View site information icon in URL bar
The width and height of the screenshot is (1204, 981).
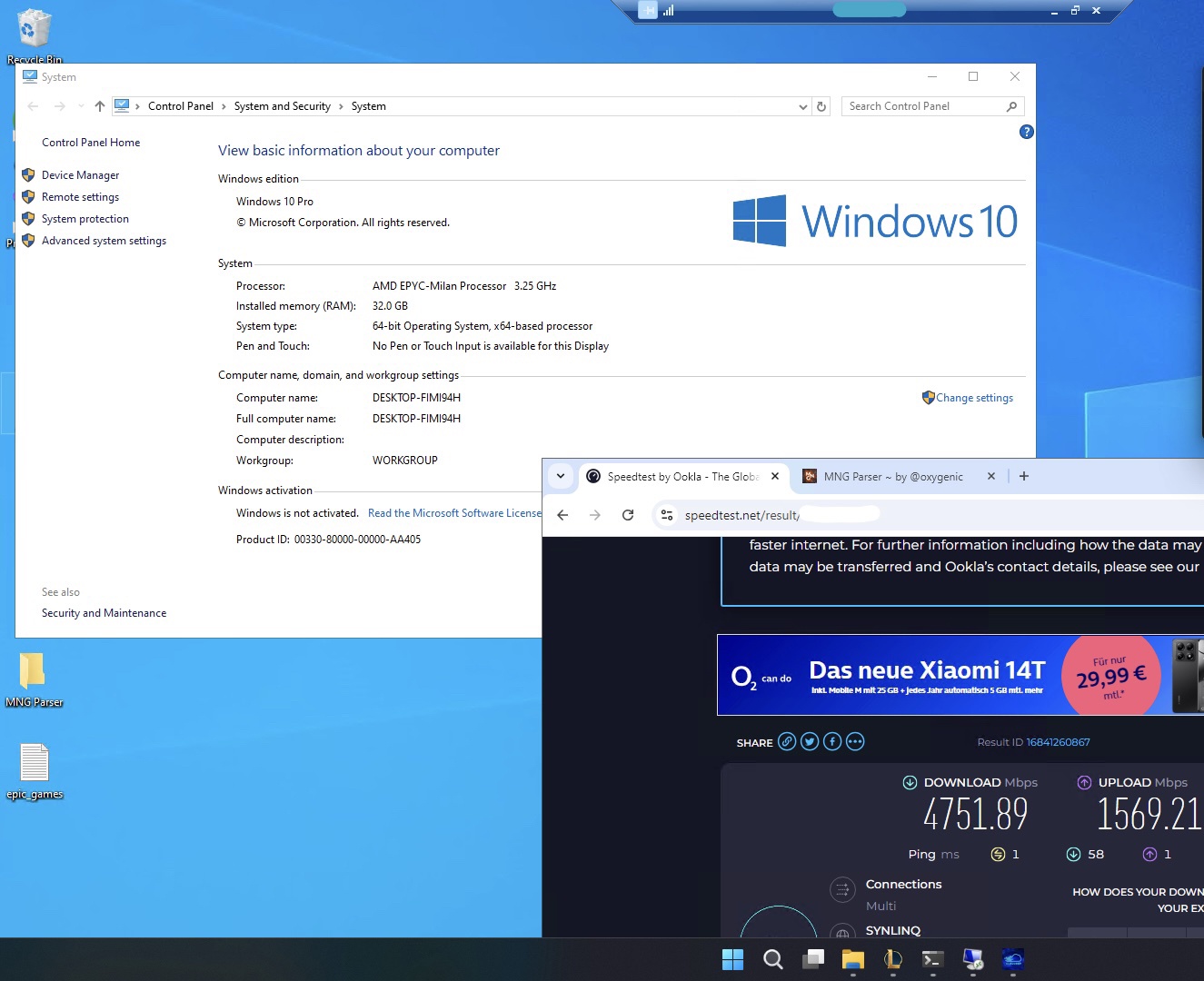tap(667, 515)
